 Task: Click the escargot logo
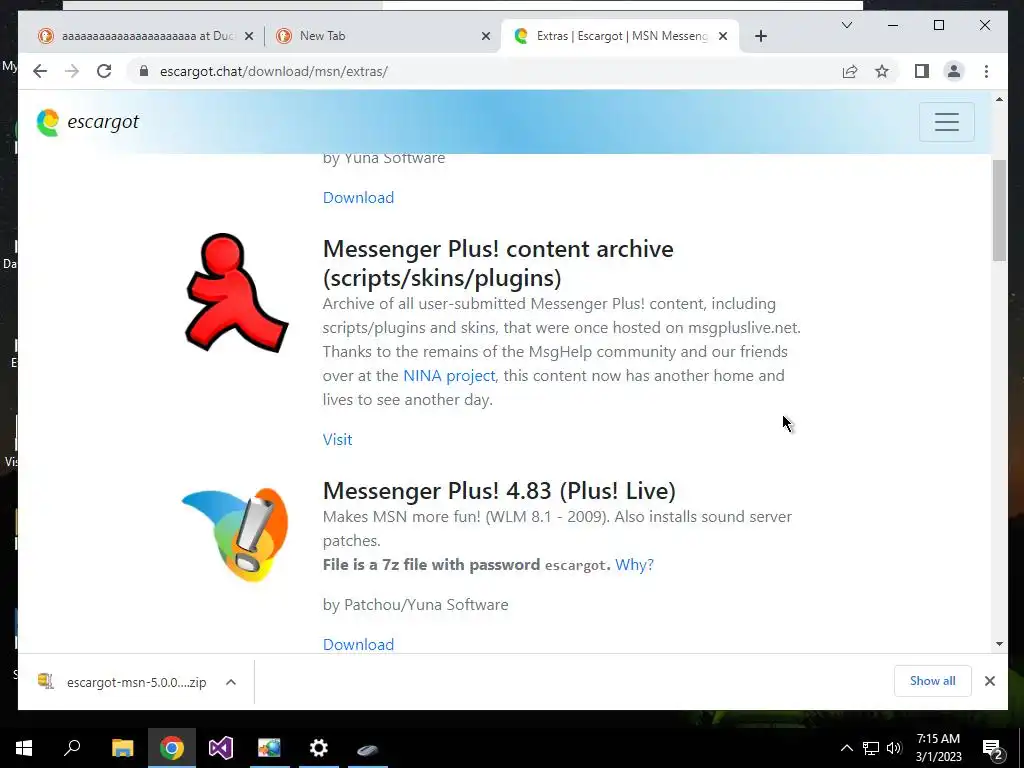[x=88, y=122]
